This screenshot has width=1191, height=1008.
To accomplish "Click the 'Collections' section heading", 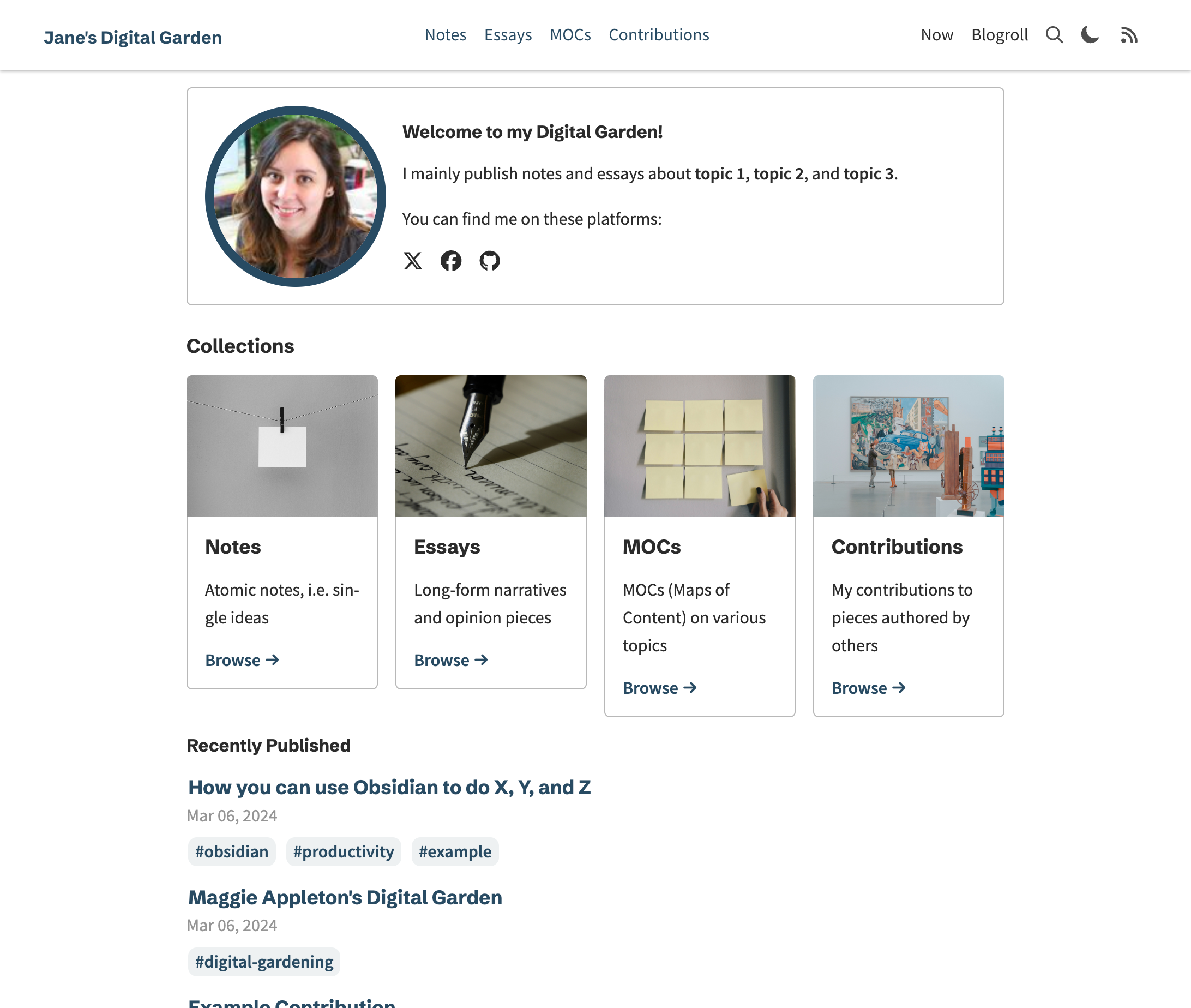I will click(240, 346).
